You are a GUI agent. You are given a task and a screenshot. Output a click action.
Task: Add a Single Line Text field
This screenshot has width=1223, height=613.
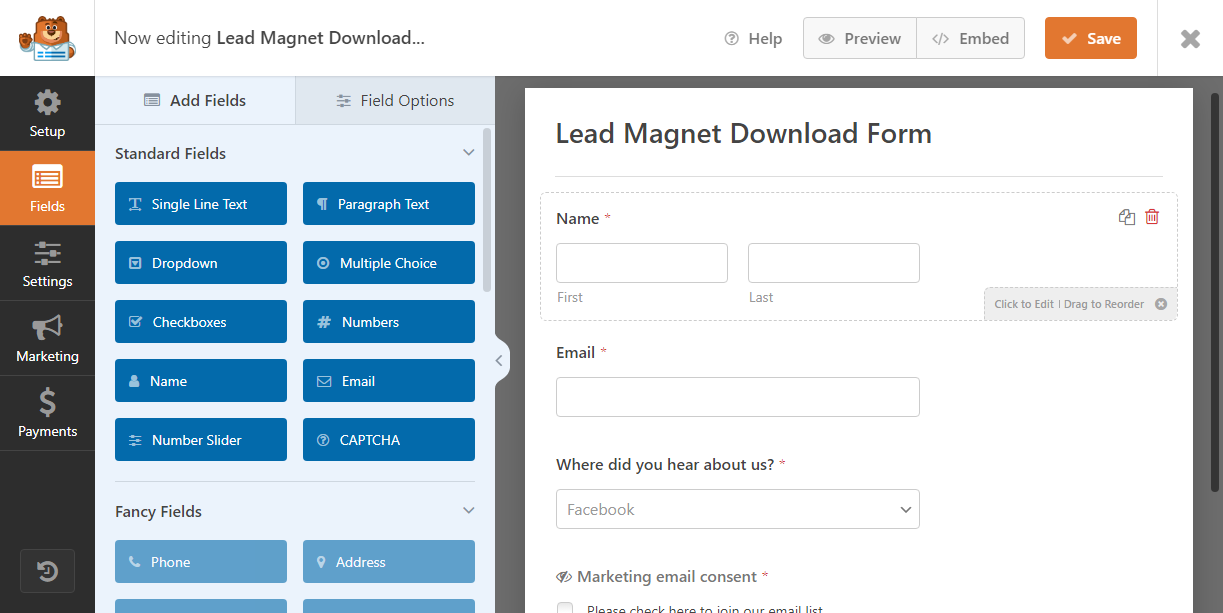coord(201,204)
